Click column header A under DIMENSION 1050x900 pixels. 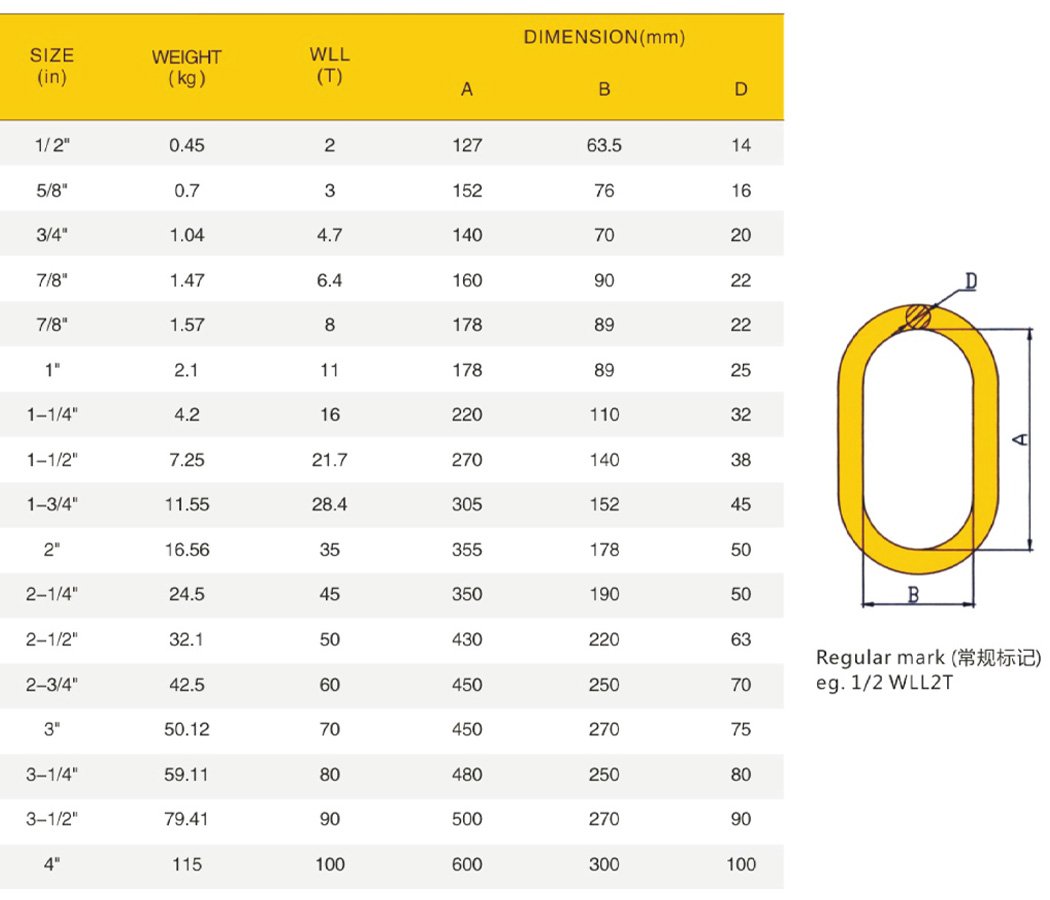click(467, 89)
